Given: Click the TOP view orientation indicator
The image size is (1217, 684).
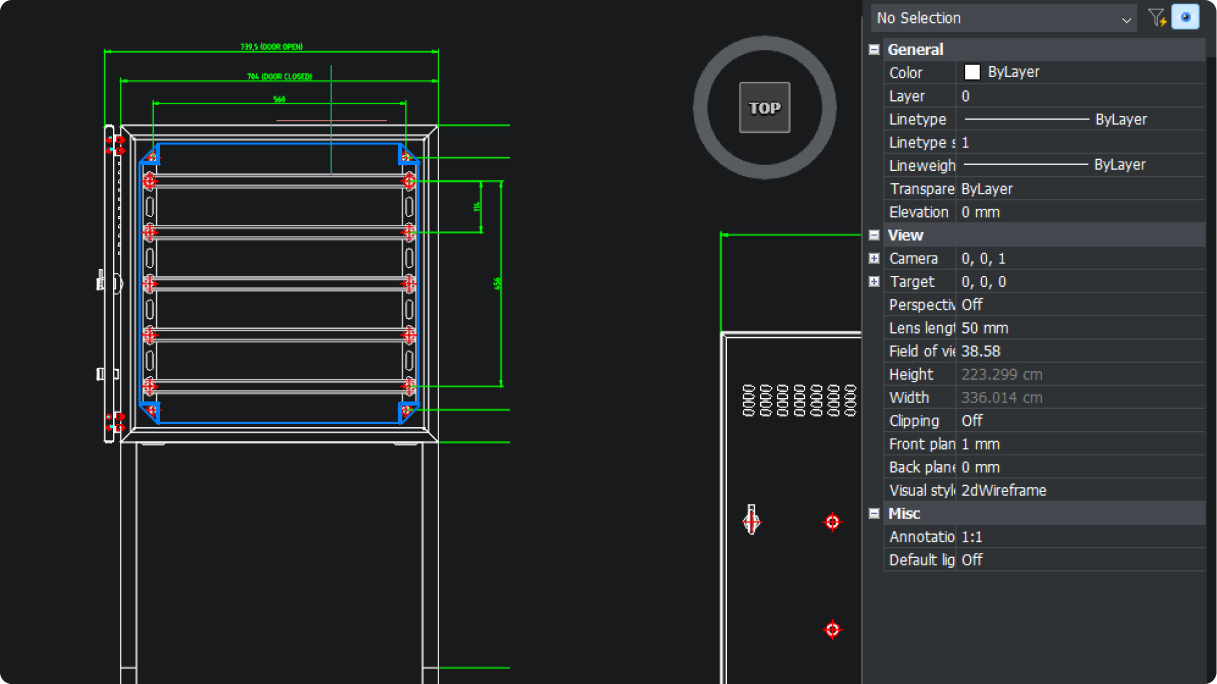Looking at the screenshot, I should coord(764,107).
